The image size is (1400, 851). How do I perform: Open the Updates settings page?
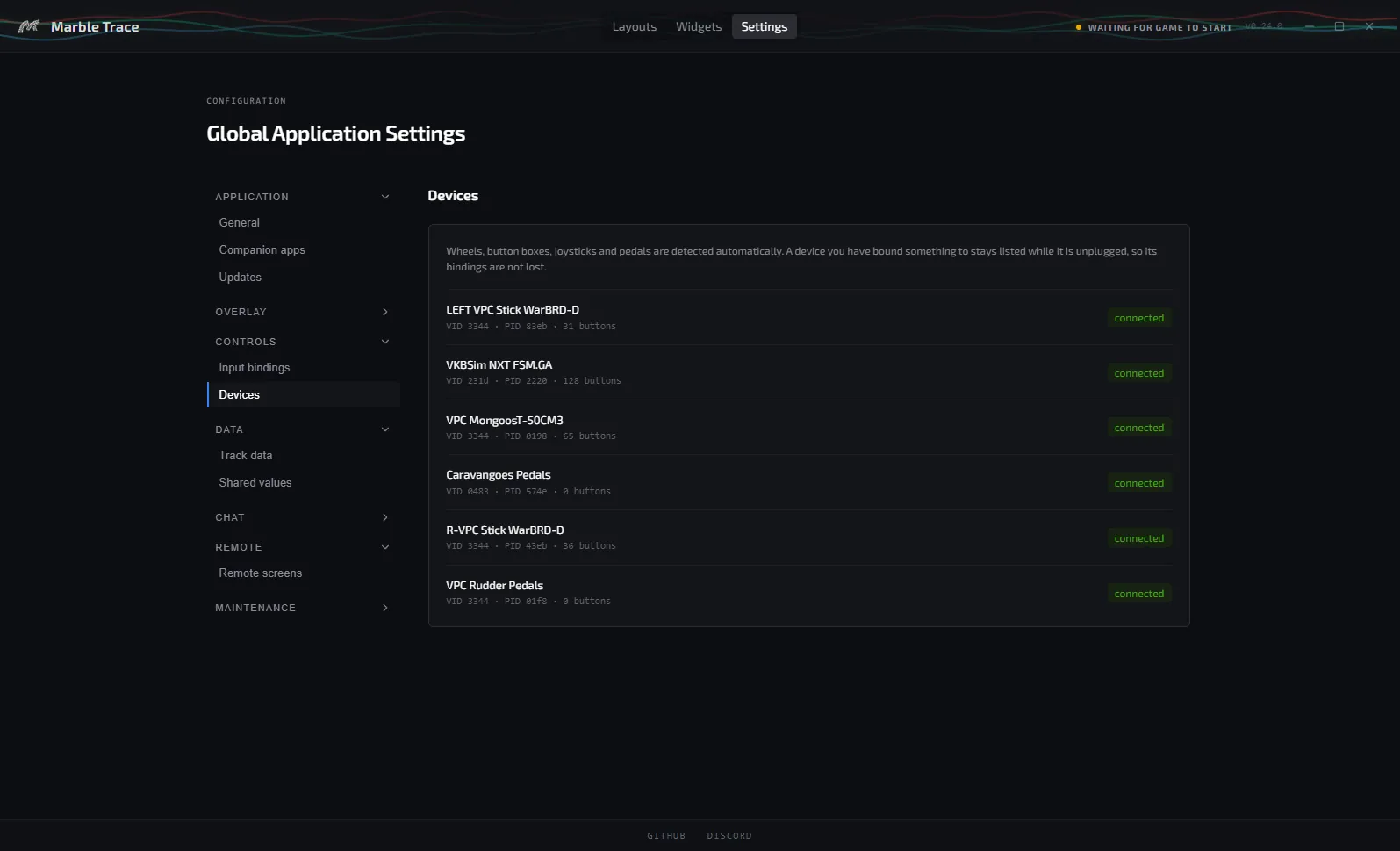[304, 278]
